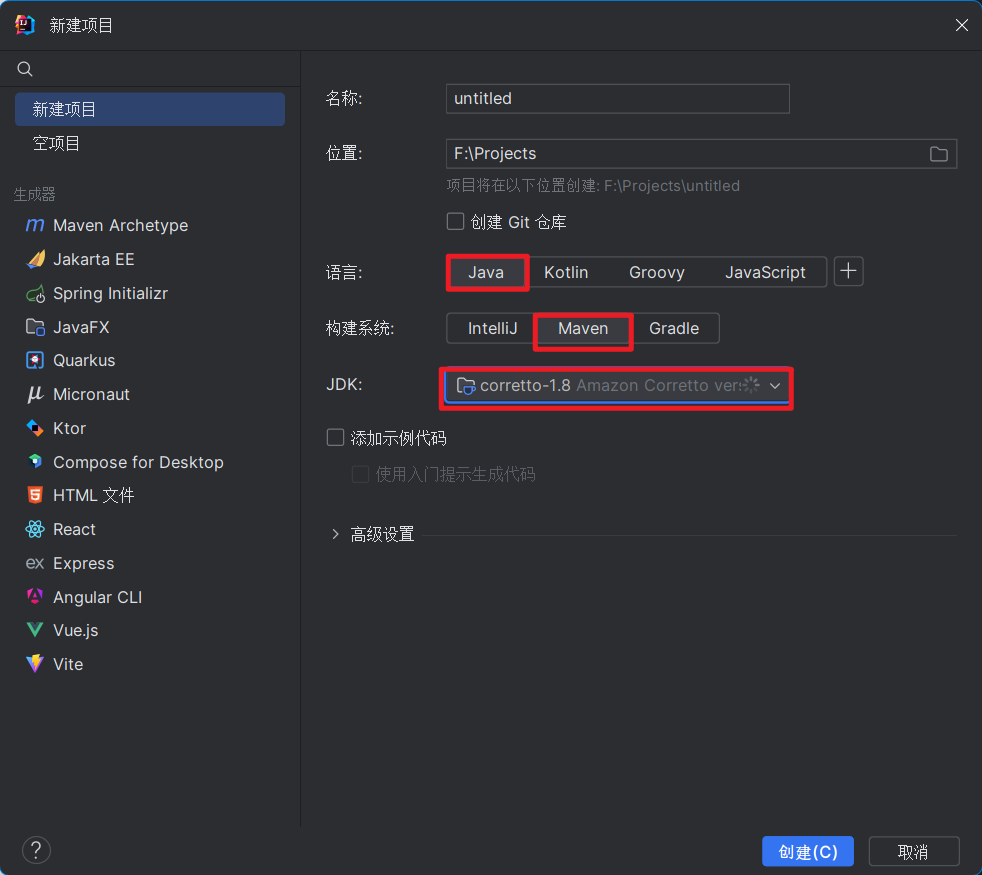Click the search field in left panel

[150, 69]
